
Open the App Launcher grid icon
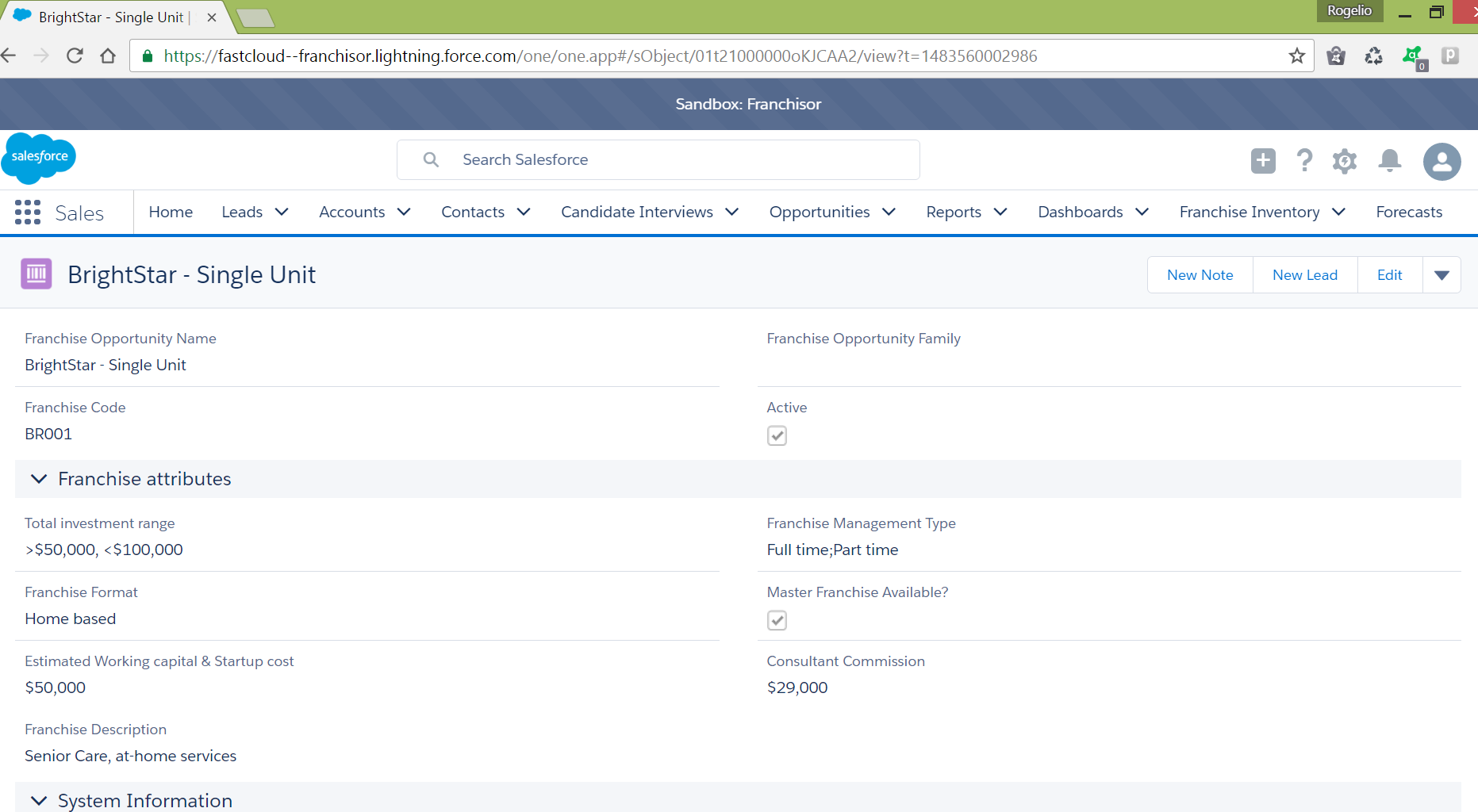[28, 213]
